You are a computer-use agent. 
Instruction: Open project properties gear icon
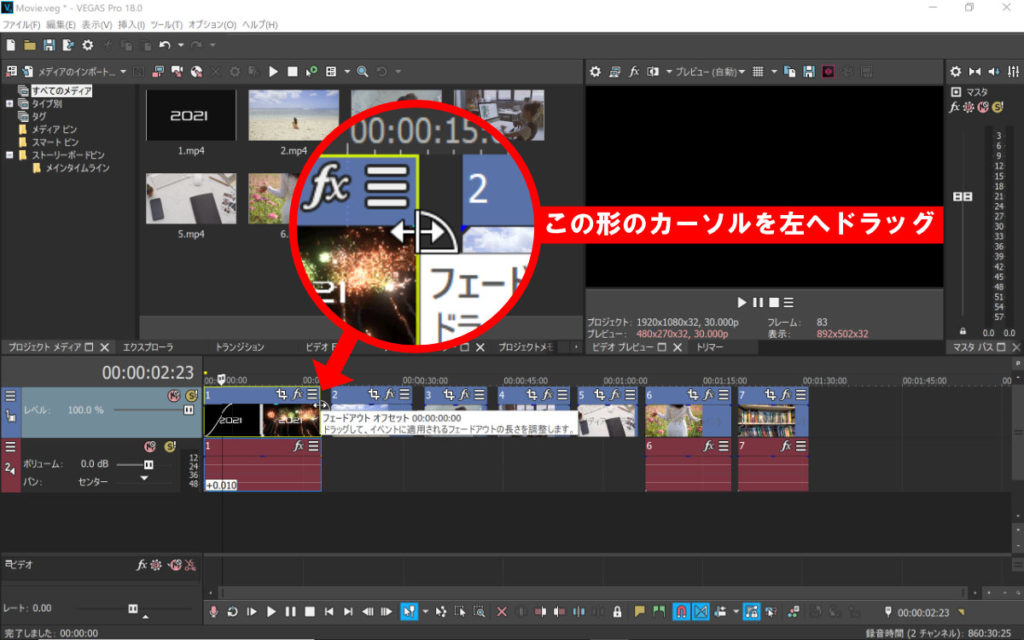88,45
